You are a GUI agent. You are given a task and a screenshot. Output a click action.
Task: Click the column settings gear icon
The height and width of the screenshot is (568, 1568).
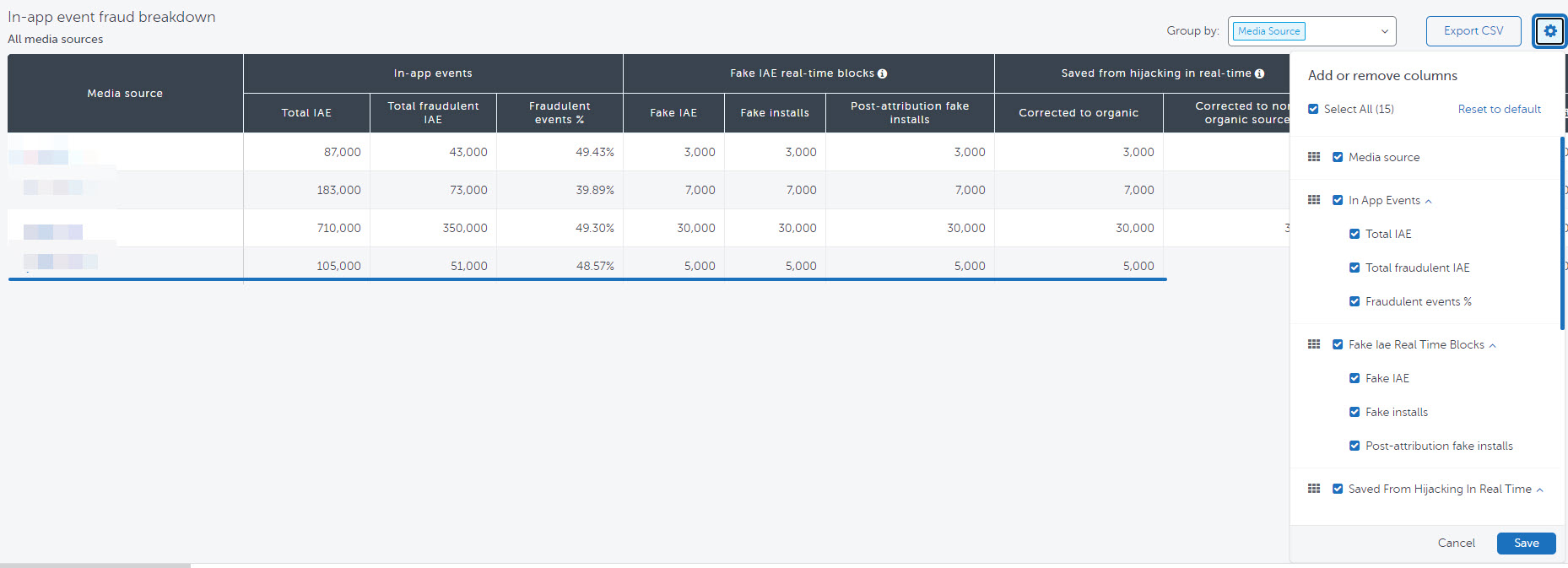(x=1549, y=31)
